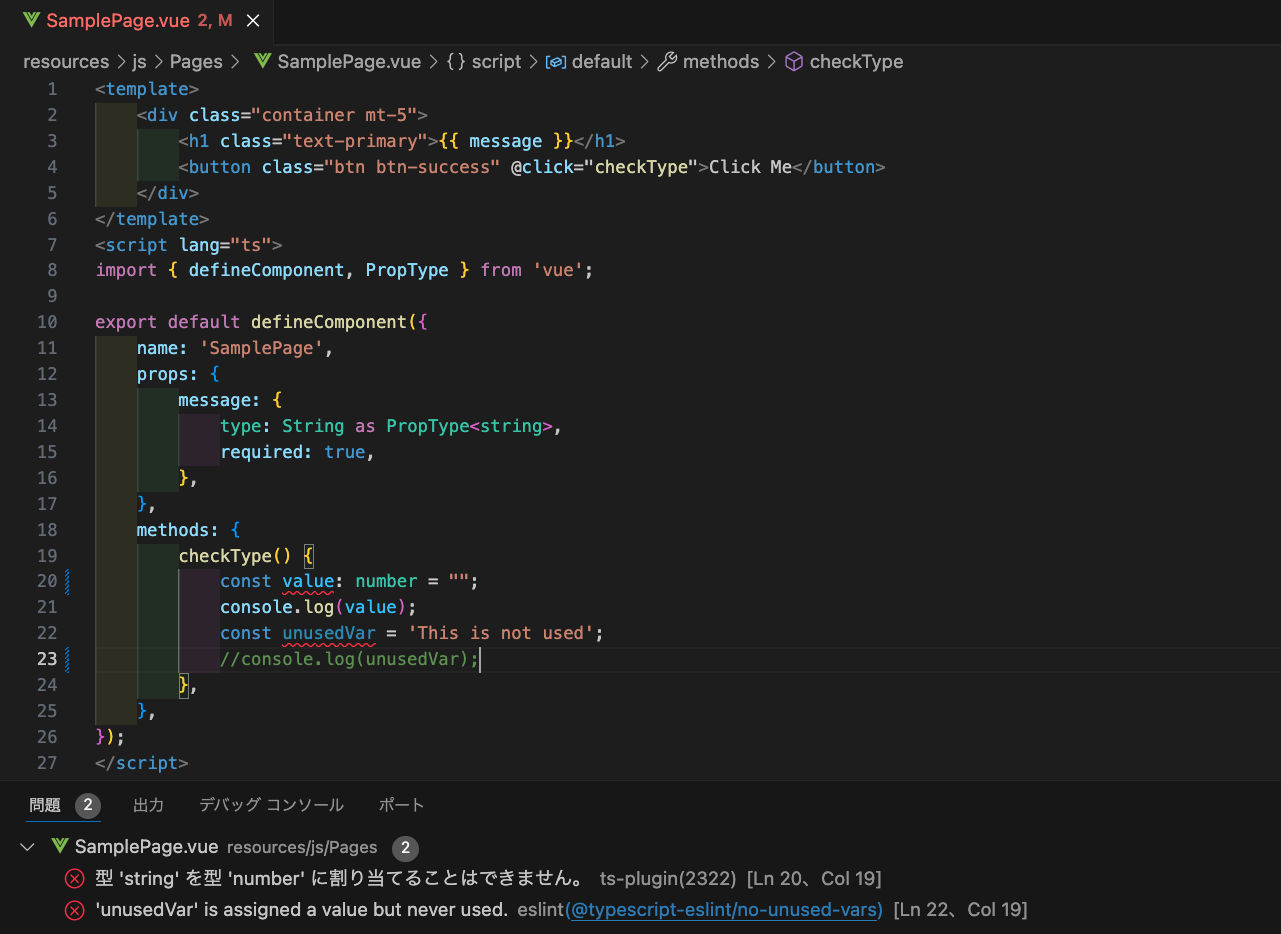Click the 'SamplePage' name string on line 11

261,348
